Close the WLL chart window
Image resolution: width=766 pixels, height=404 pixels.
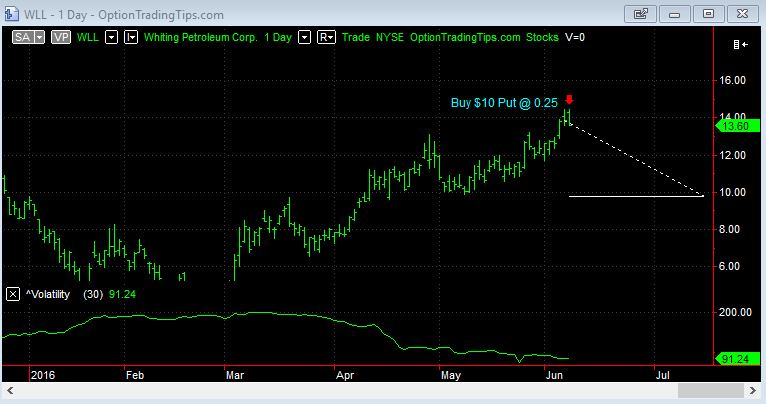click(743, 14)
